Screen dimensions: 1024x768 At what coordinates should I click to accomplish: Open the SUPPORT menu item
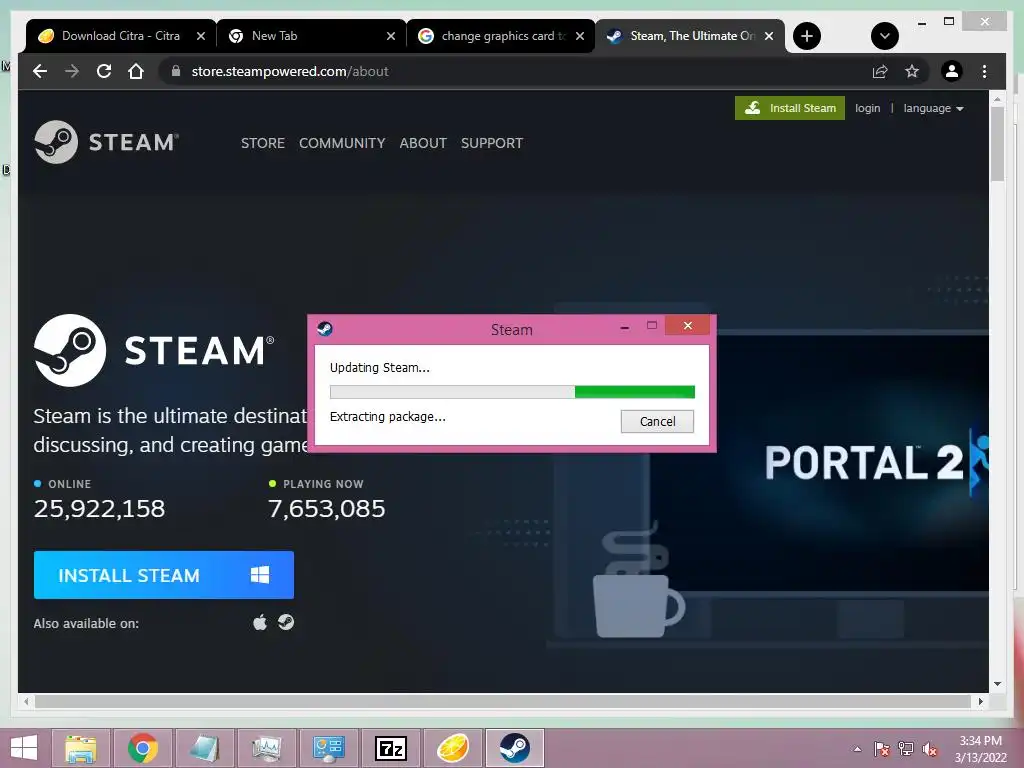click(x=492, y=143)
